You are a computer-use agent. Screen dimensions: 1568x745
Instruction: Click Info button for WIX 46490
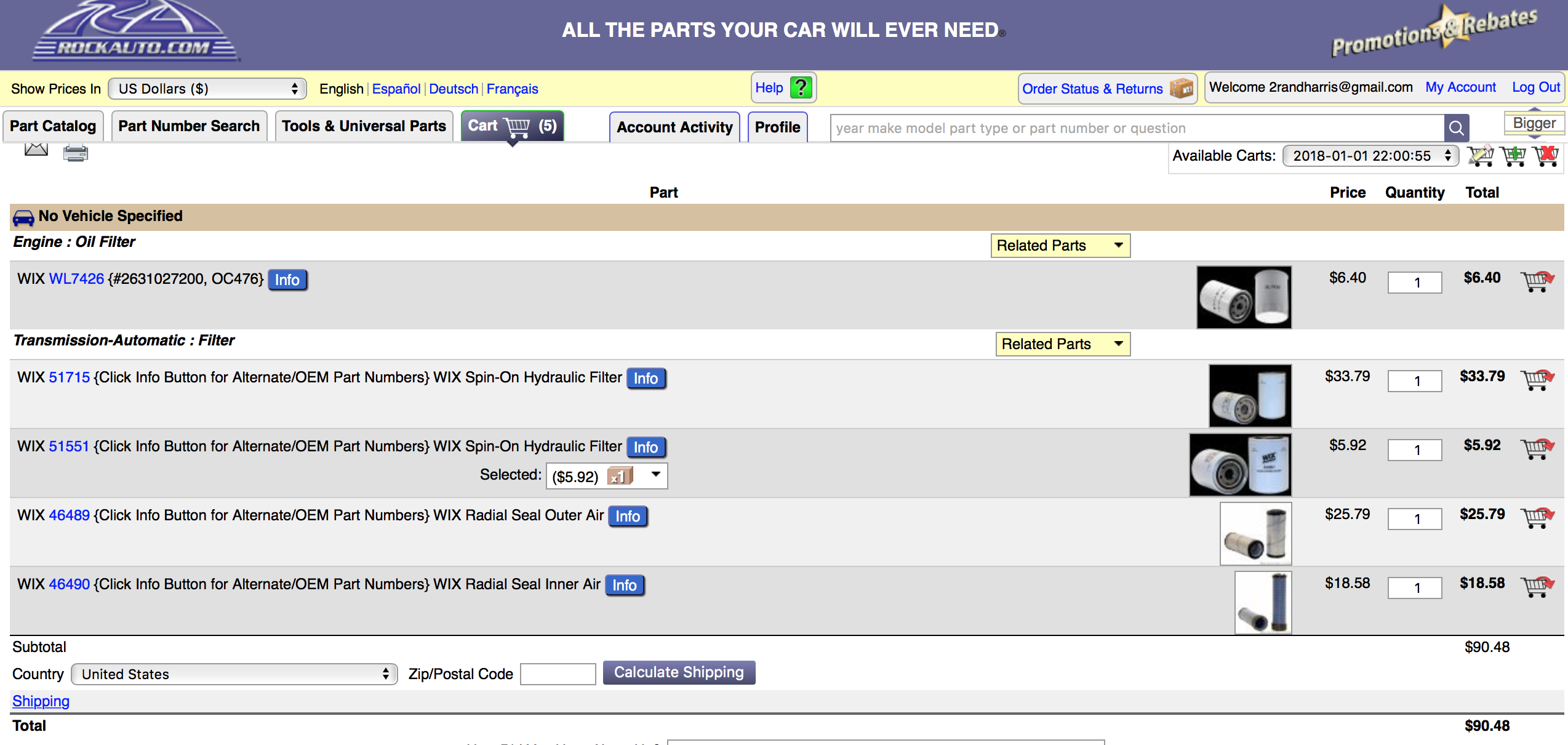click(625, 586)
